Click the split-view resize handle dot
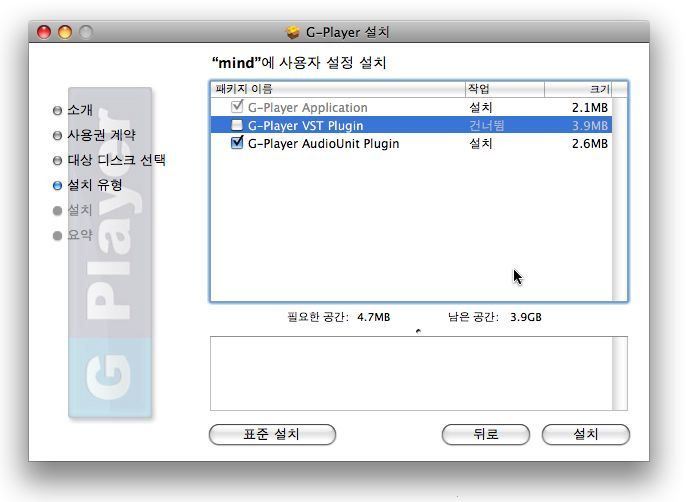This screenshot has width=686, height=502. pos(418,331)
